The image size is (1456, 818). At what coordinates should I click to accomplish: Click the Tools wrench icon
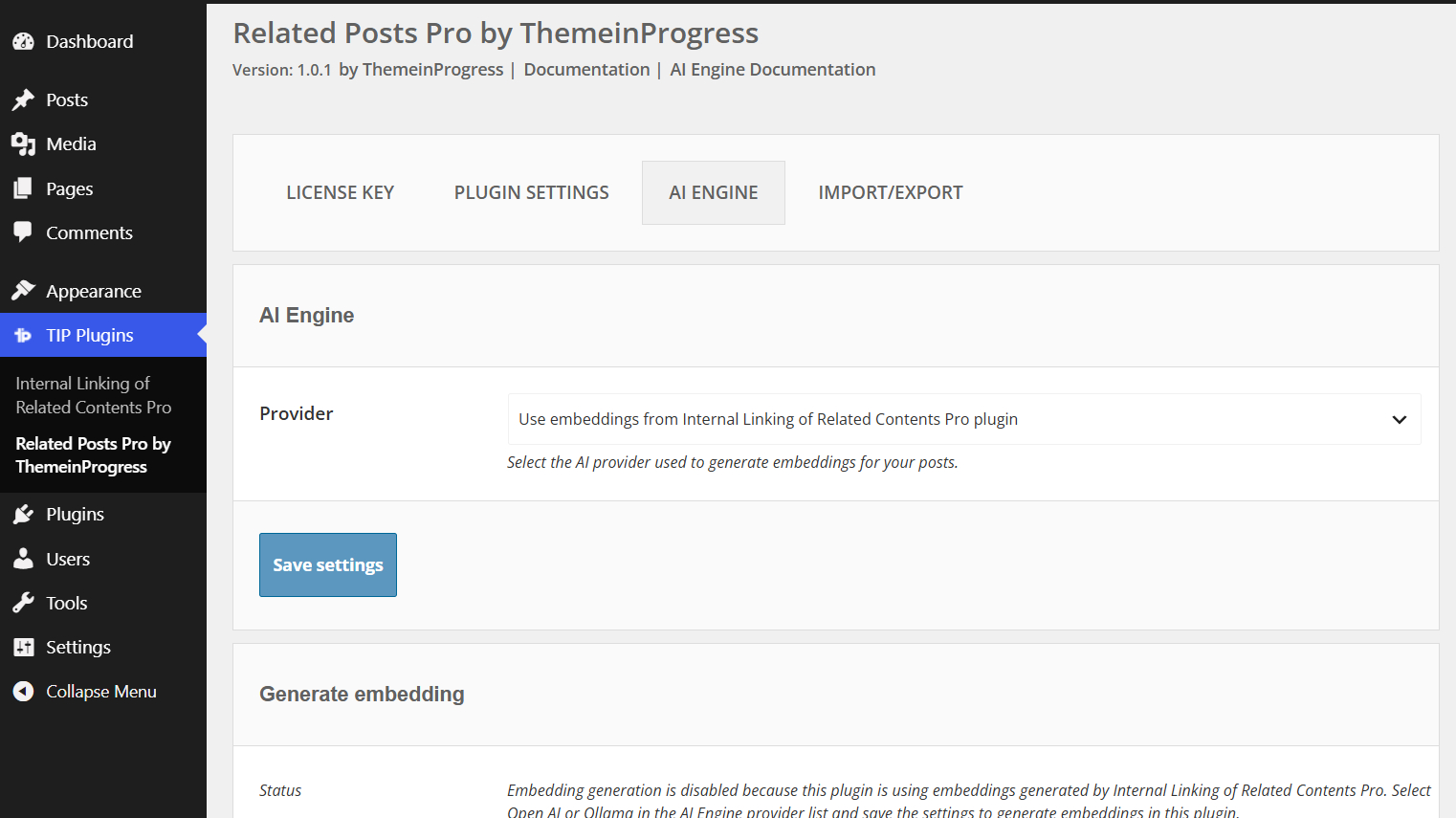click(x=23, y=603)
